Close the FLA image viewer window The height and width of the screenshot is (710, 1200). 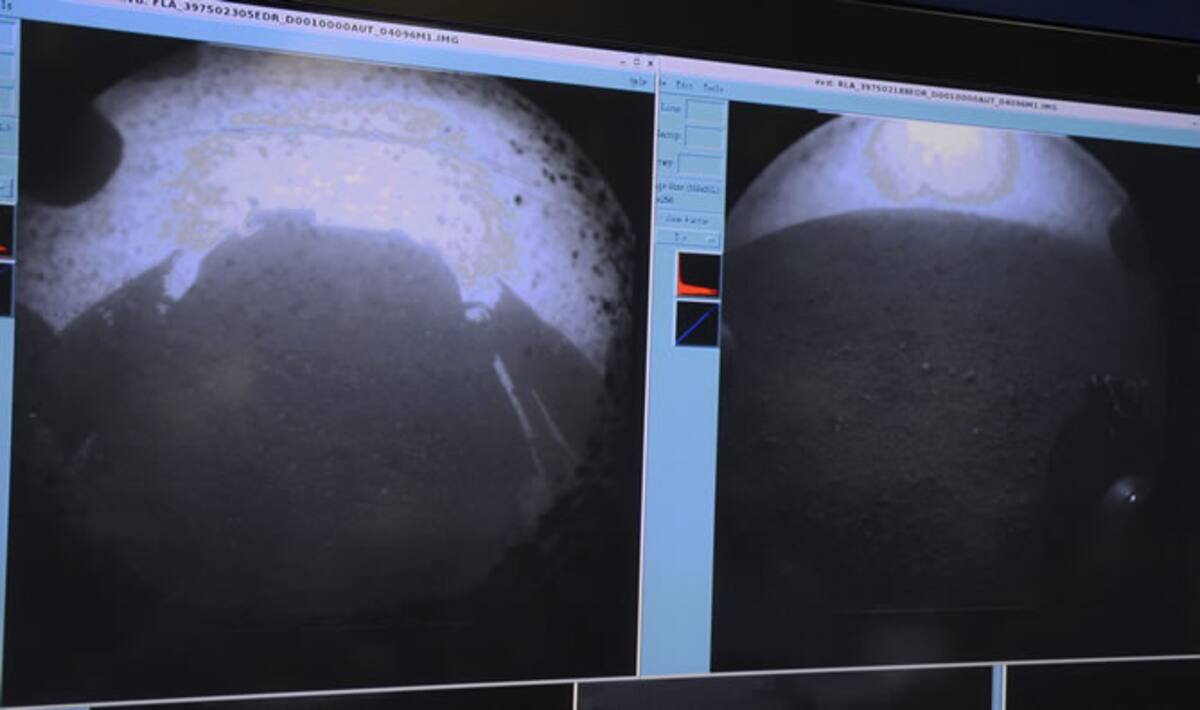650,63
